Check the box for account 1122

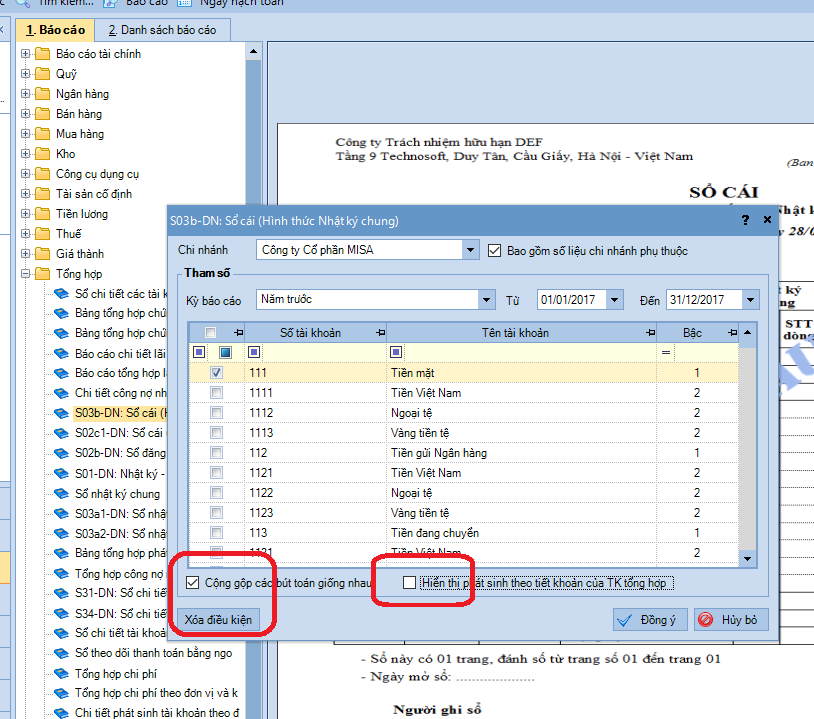[216, 493]
